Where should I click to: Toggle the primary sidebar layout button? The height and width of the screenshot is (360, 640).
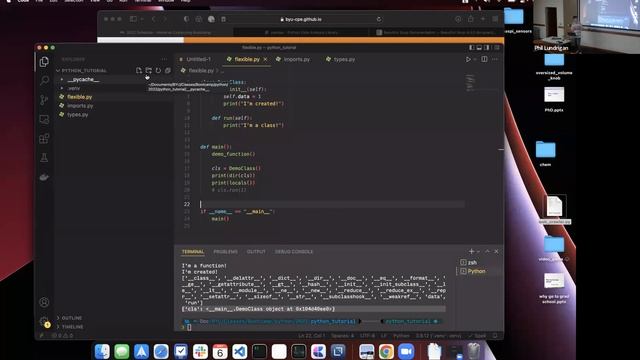tap(471, 48)
